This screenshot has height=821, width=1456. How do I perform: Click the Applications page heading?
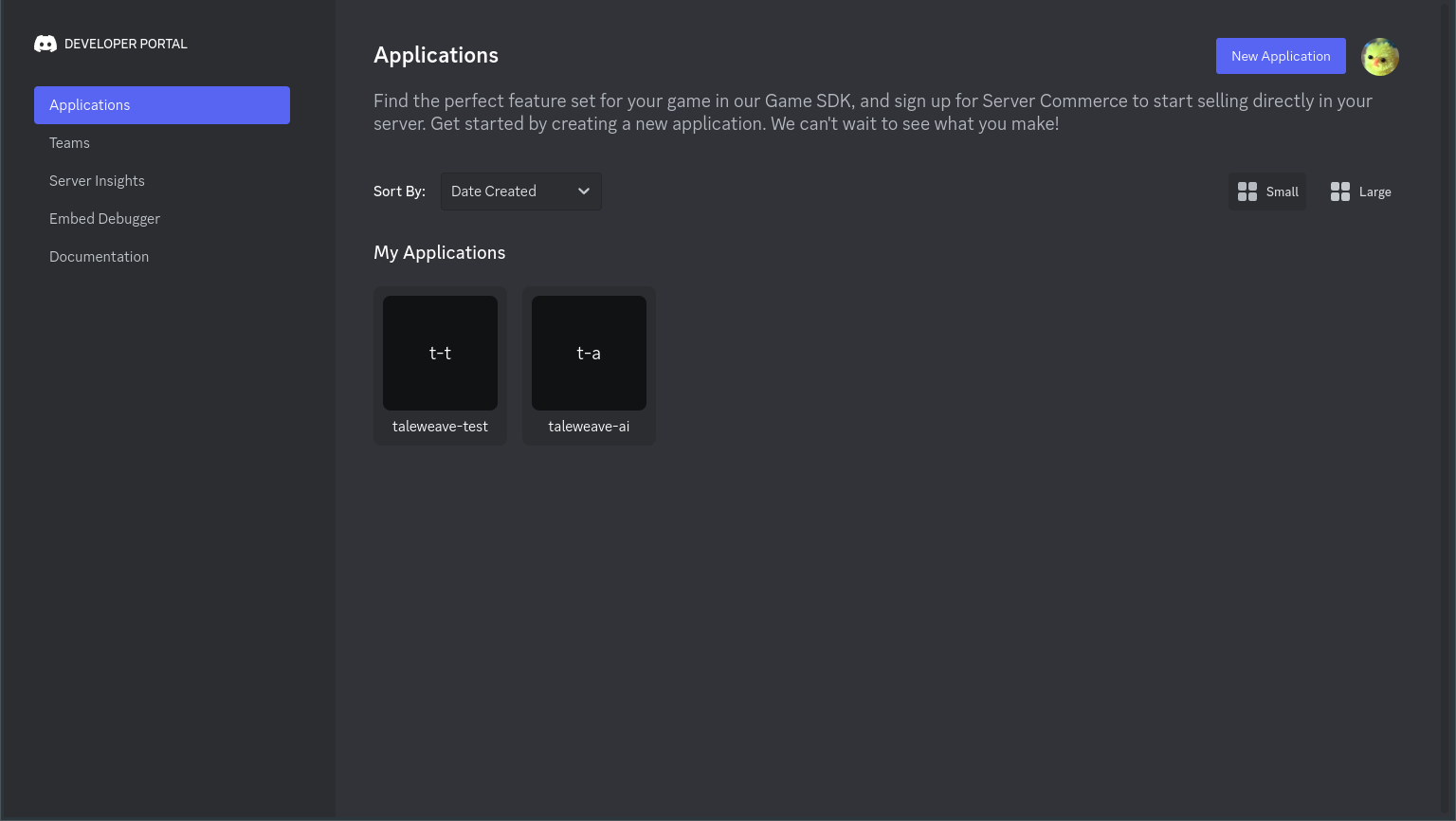pyautogui.click(x=436, y=55)
